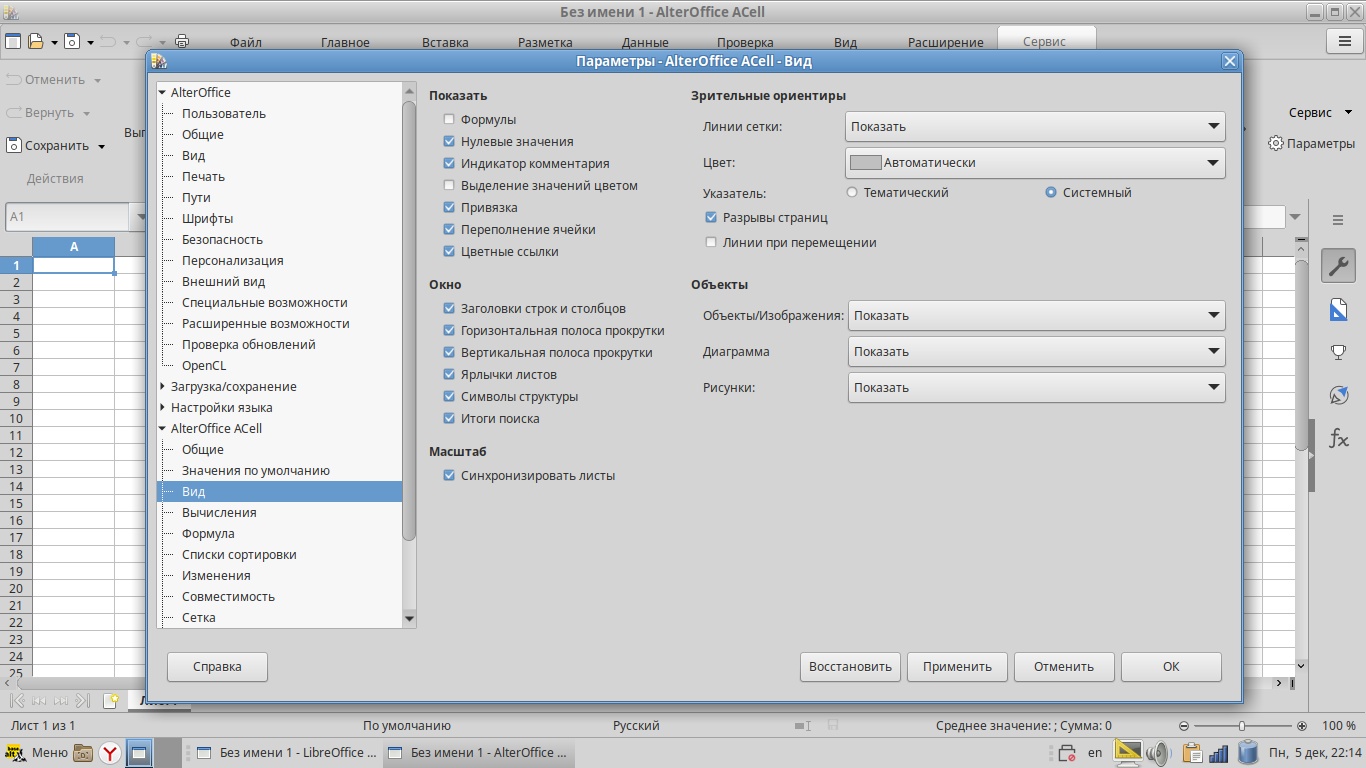
Task: Click the Применить button
Action: pyautogui.click(x=957, y=666)
